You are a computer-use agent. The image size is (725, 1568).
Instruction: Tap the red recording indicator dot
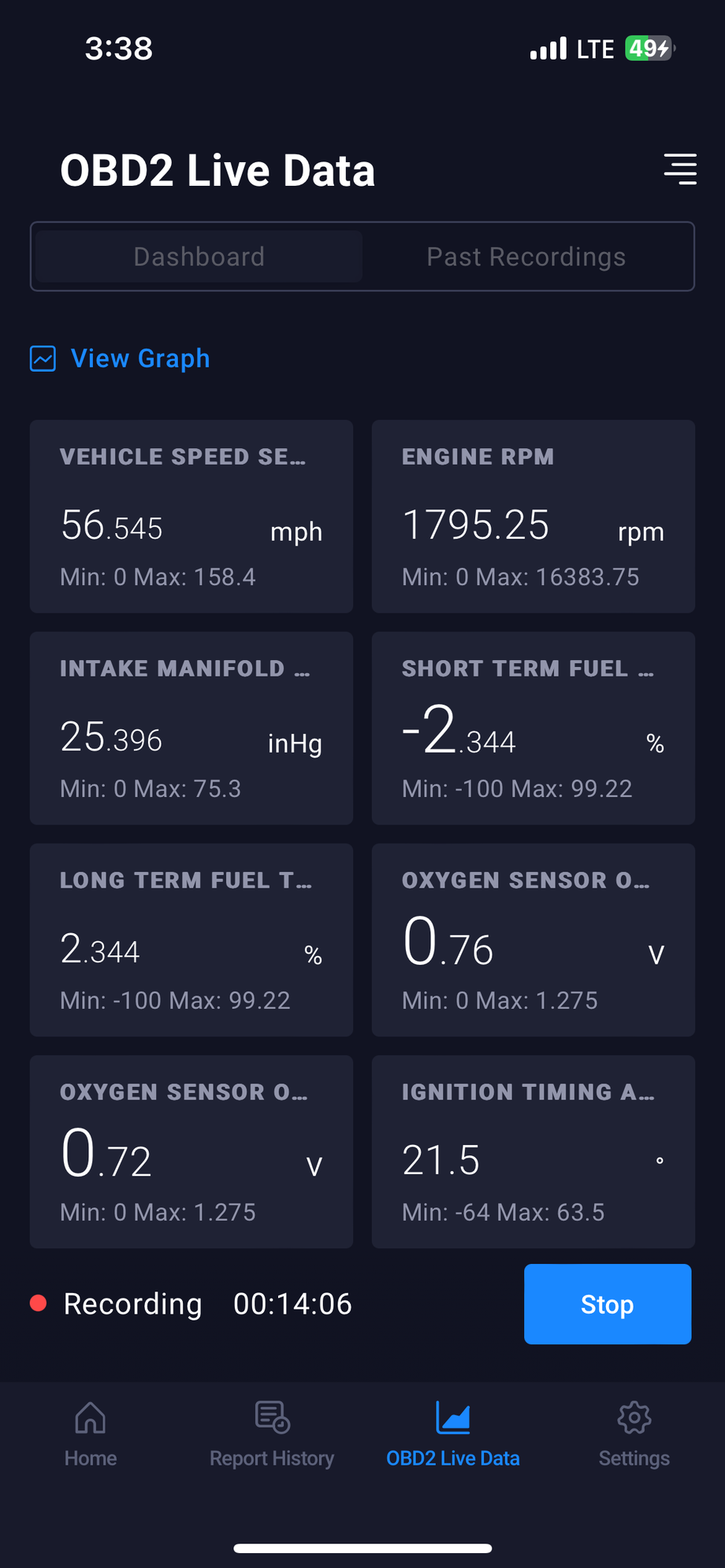(x=38, y=1303)
